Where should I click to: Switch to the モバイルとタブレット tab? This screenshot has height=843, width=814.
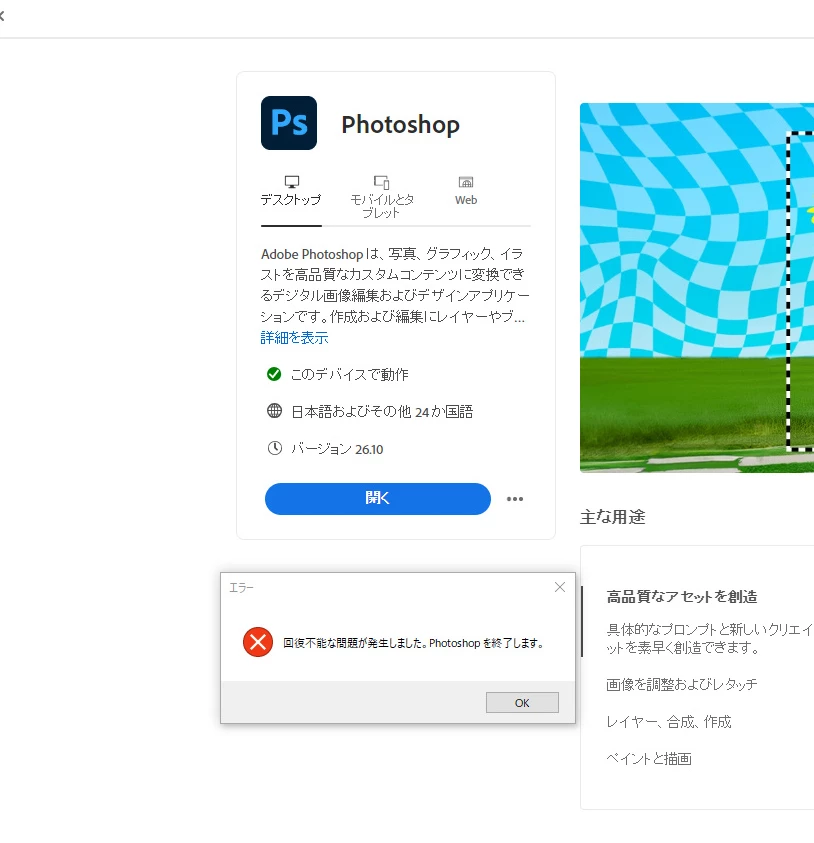[382, 197]
